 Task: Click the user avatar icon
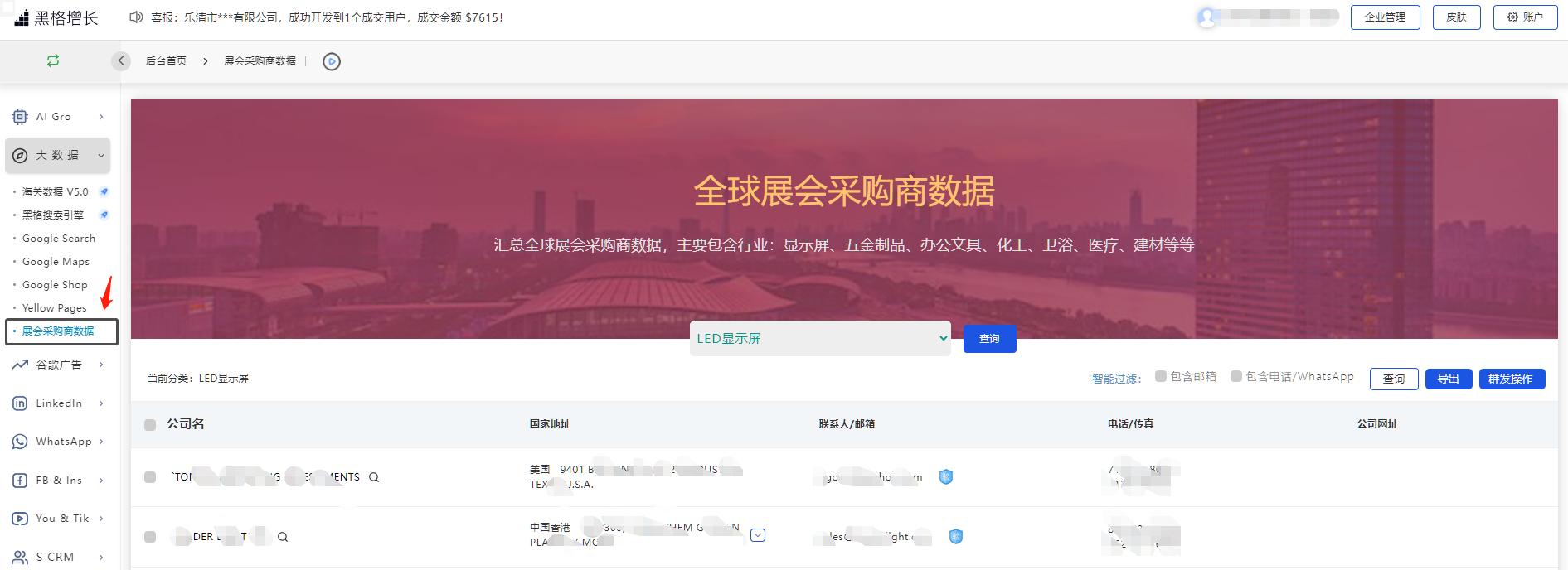point(1207,17)
